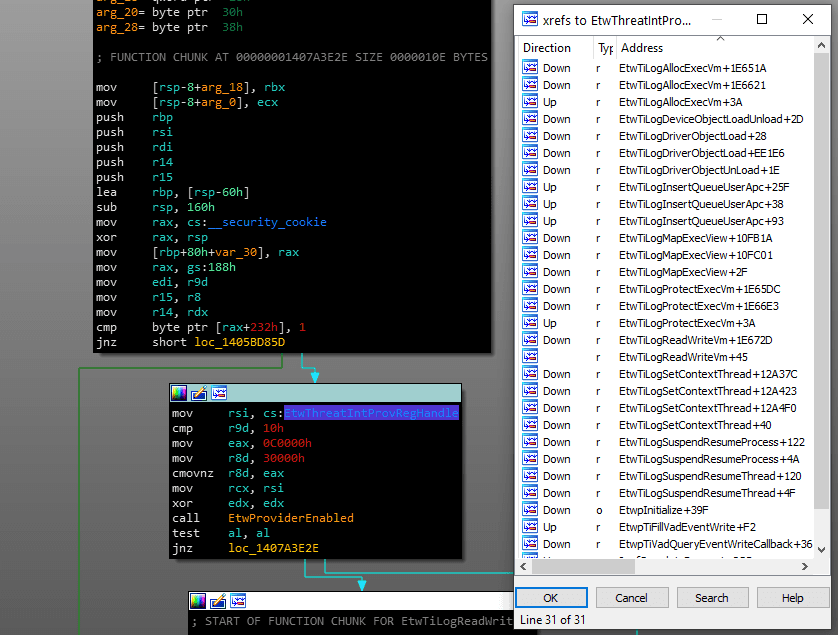
Task: Click the loc_1407A3E2E jump target
Action: click(x=273, y=548)
